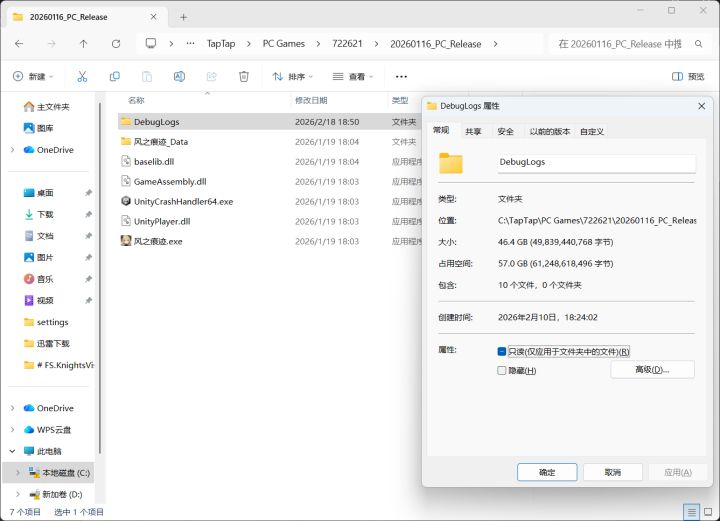Switch to the 以前的版本 tab
The image size is (720, 521).
(550, 131)
